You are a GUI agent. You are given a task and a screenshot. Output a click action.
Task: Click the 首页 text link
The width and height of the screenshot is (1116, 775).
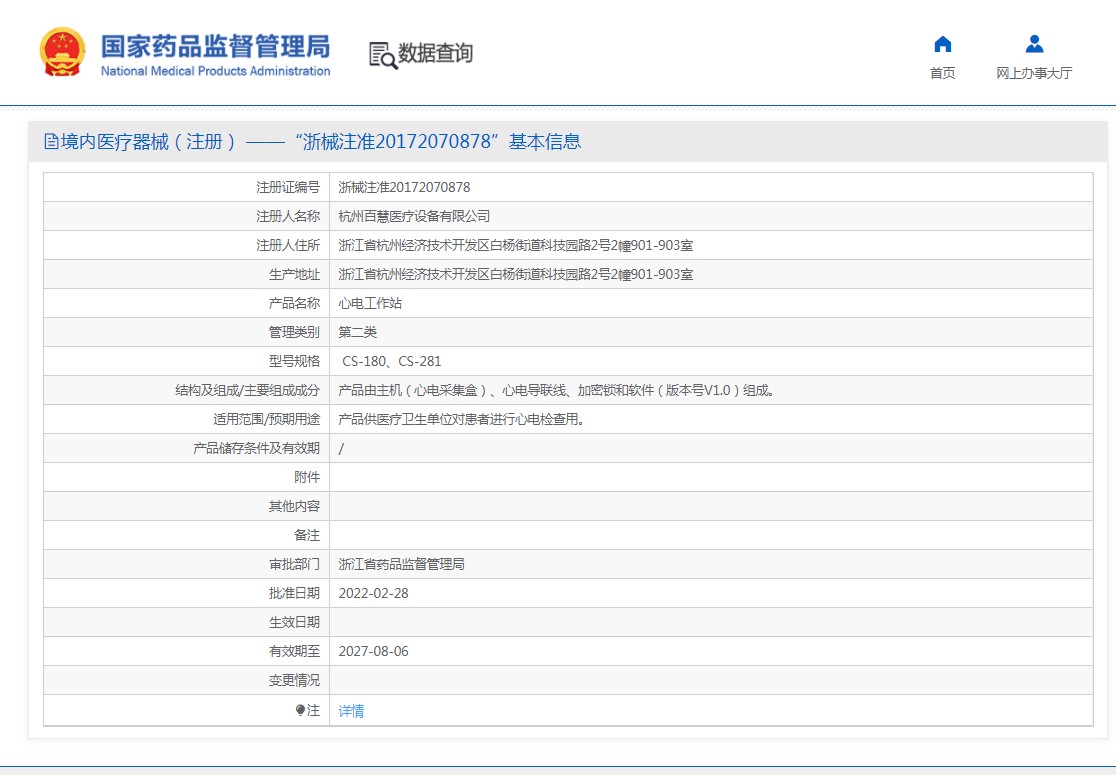(x=942, y=73)
